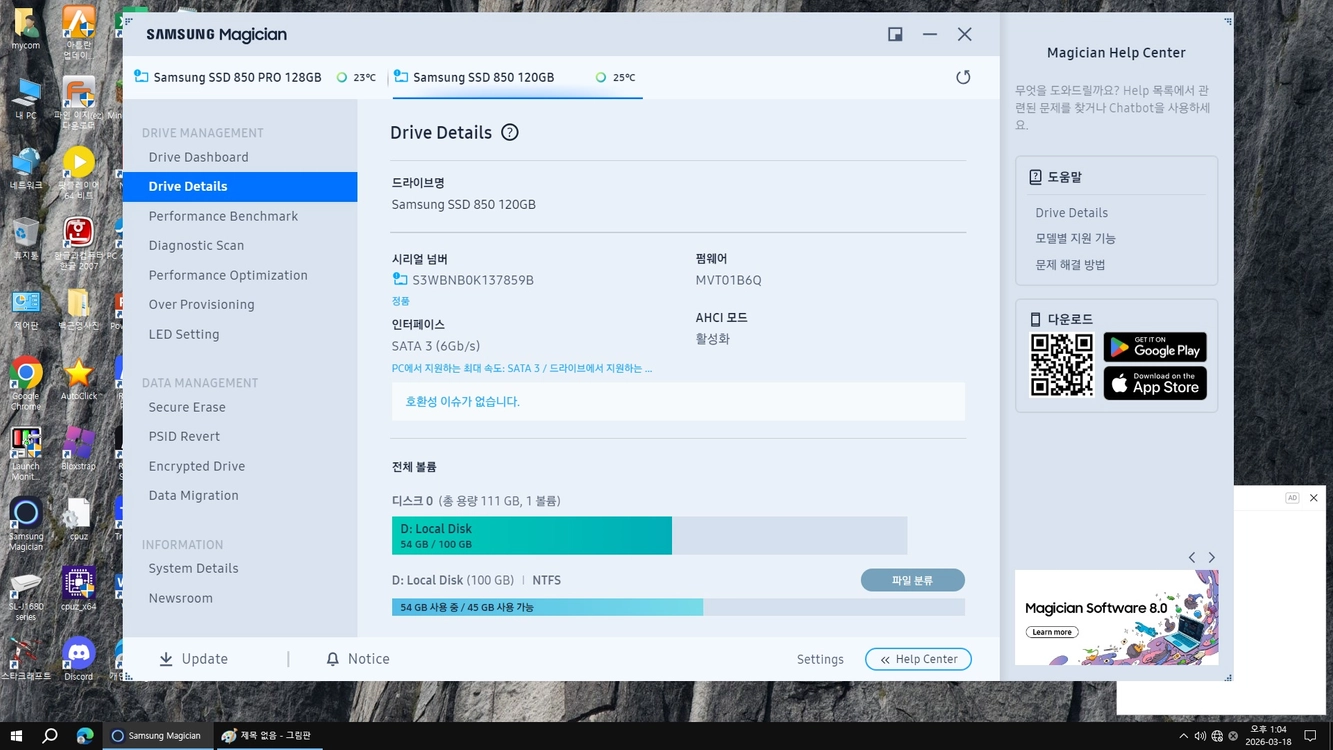Open Diagnostic Scan page
The height and width of the screenshot is (750, 1333).
[x=196, y=245]
